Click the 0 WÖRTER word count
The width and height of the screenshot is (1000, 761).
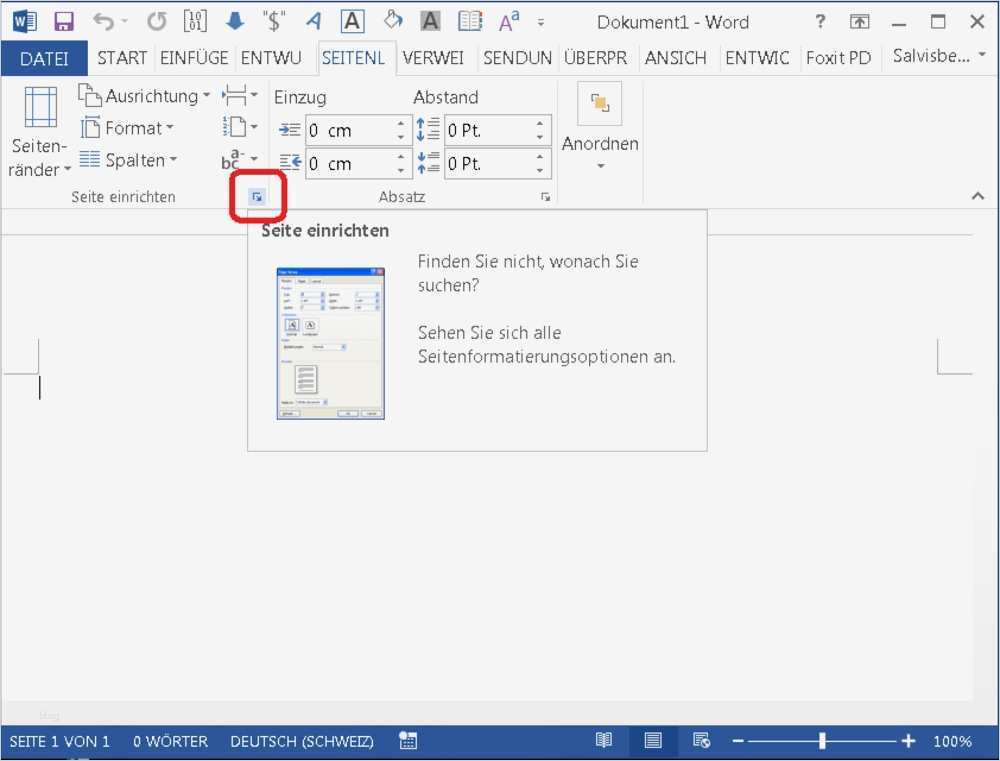168,741
